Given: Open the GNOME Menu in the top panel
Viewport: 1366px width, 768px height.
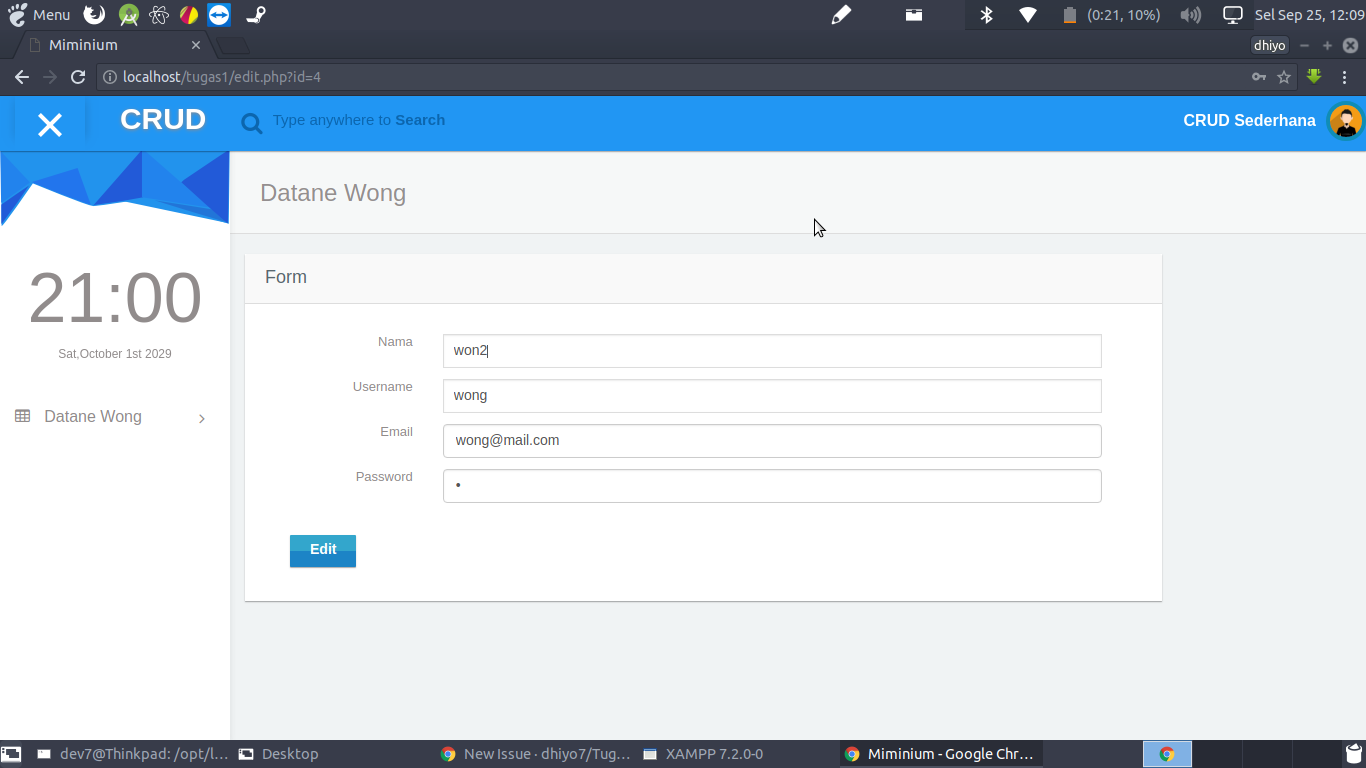Looking at the screenshot, I should pos(38,15).
